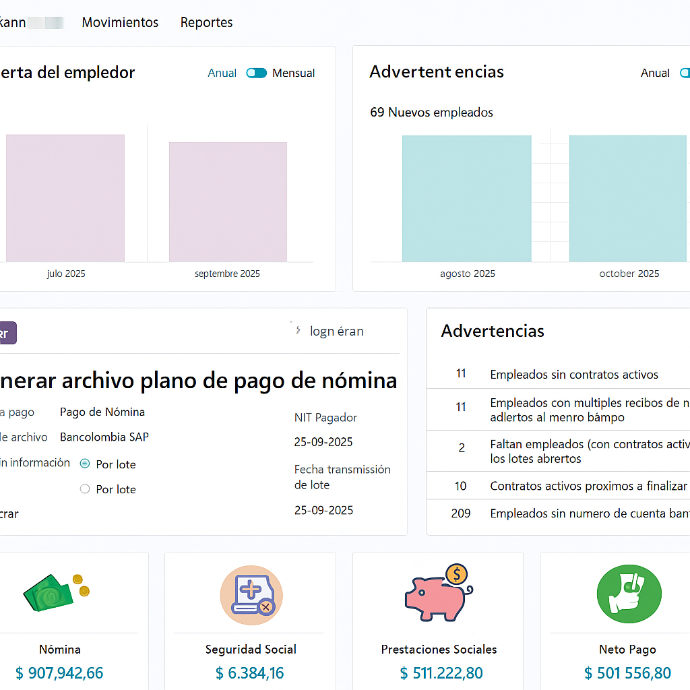Select the unchecked "Por lote" radio button
The height and width of the screenshot is (690, 690).
85,489
